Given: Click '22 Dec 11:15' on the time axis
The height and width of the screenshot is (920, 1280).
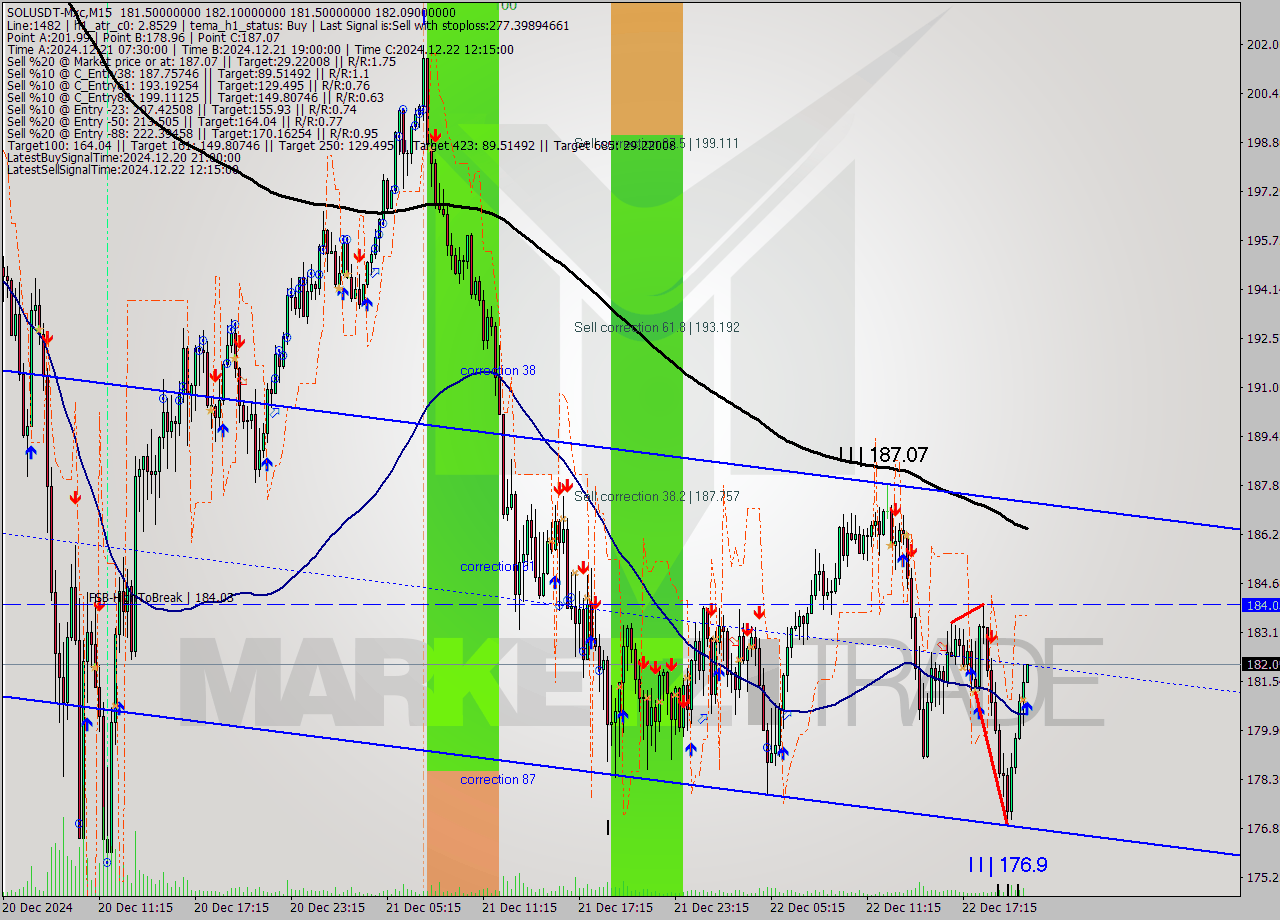Looking at the screenshot, I should pos(903,908).
